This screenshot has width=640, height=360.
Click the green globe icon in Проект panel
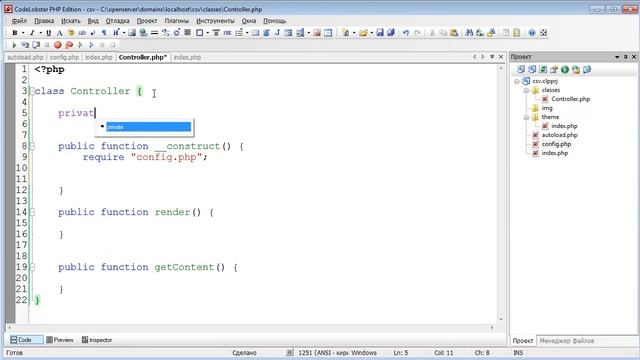(x=565, y=70)
